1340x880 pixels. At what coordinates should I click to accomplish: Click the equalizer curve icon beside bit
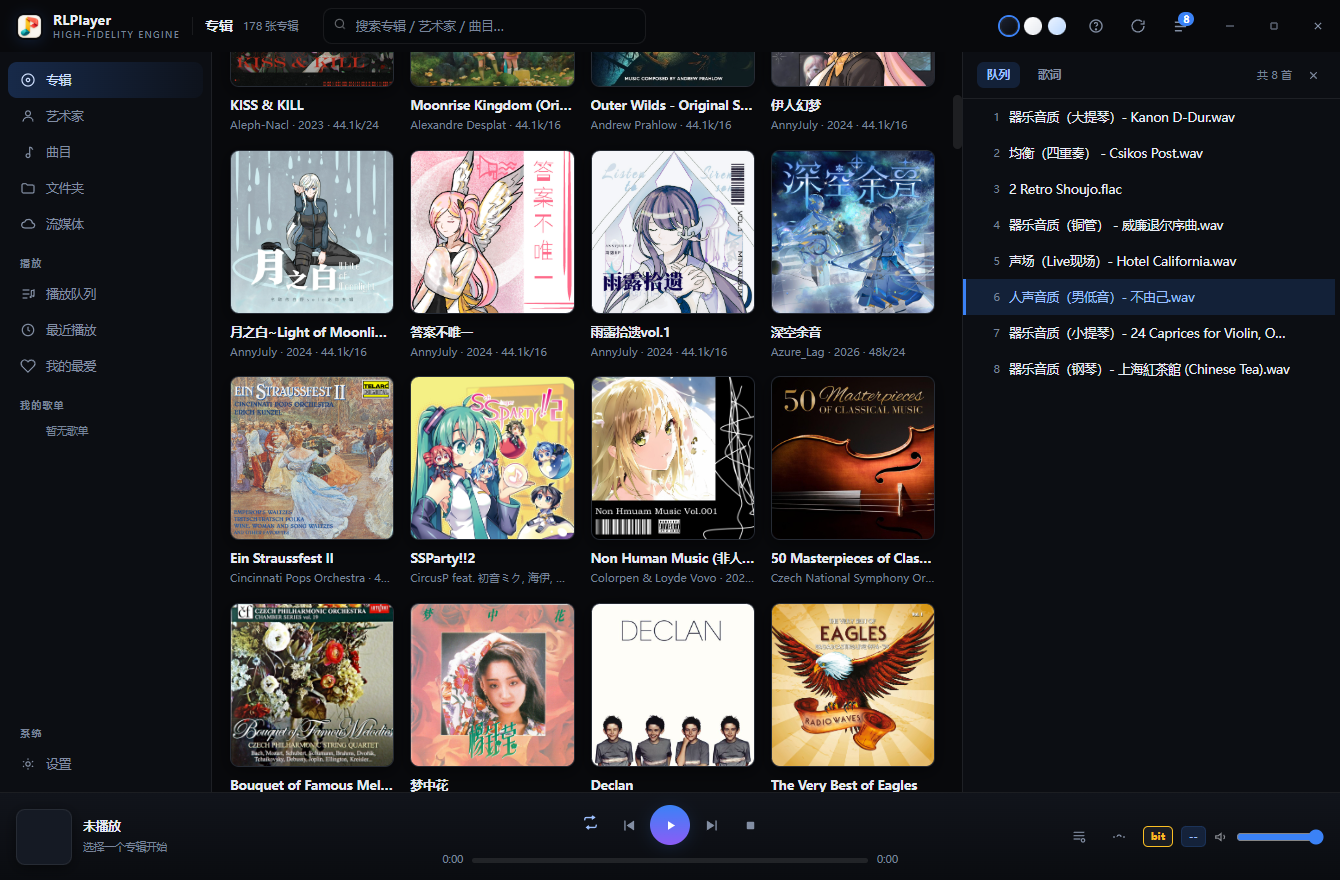point(1119,837)
